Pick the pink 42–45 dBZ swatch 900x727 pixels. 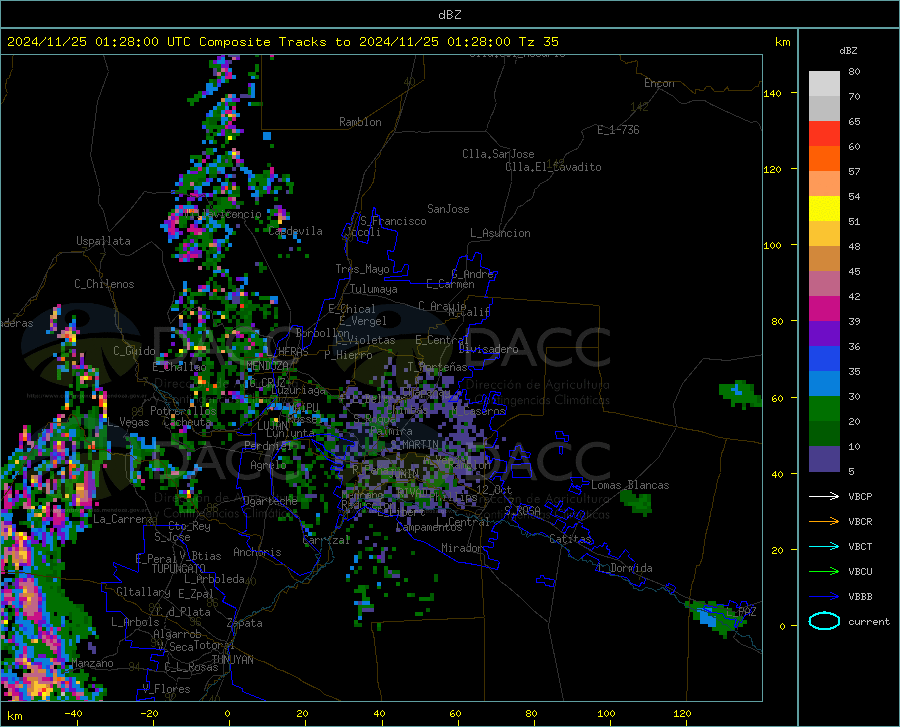tap(824, 284)
